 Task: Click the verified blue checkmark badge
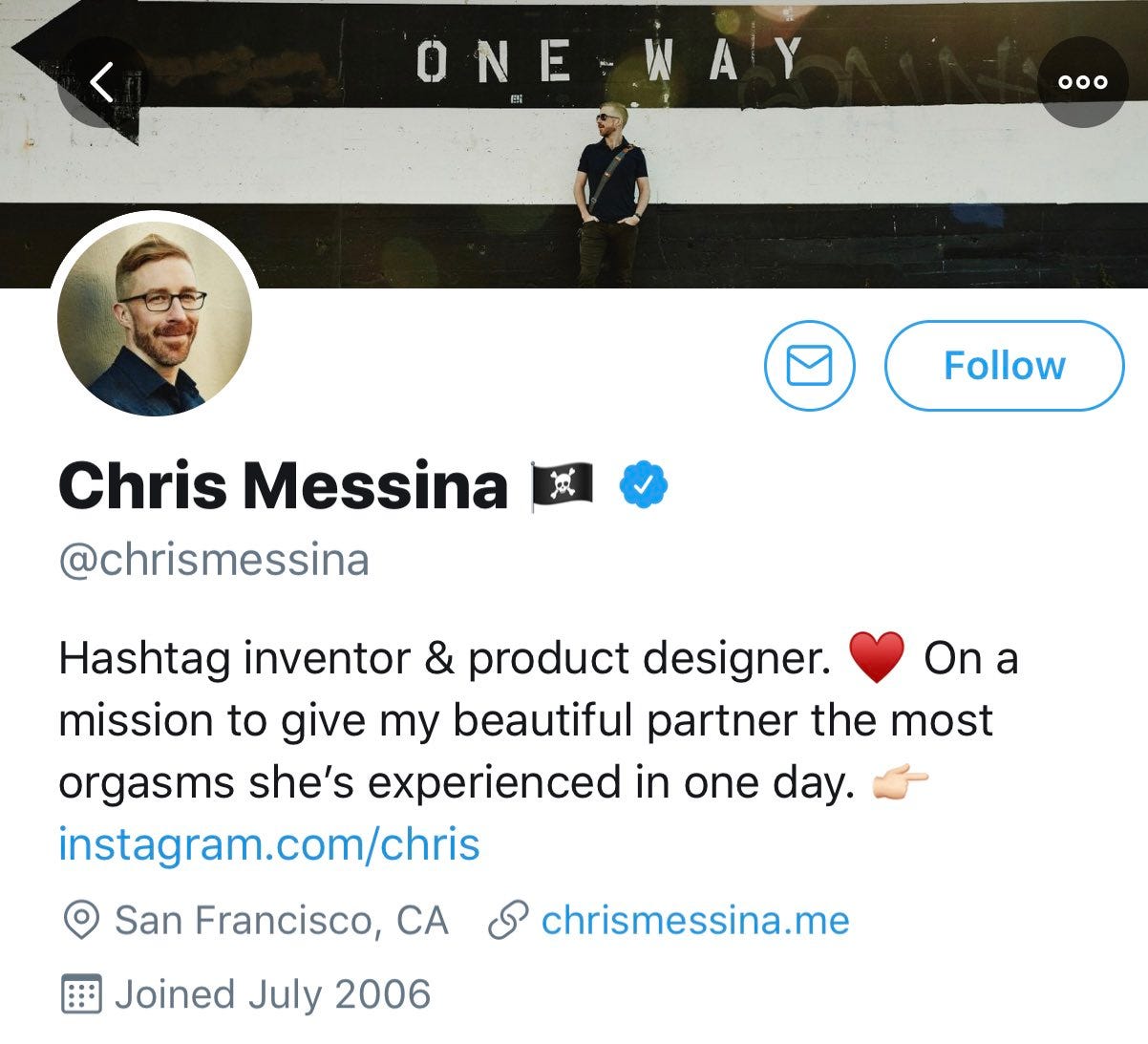(642, 485)
